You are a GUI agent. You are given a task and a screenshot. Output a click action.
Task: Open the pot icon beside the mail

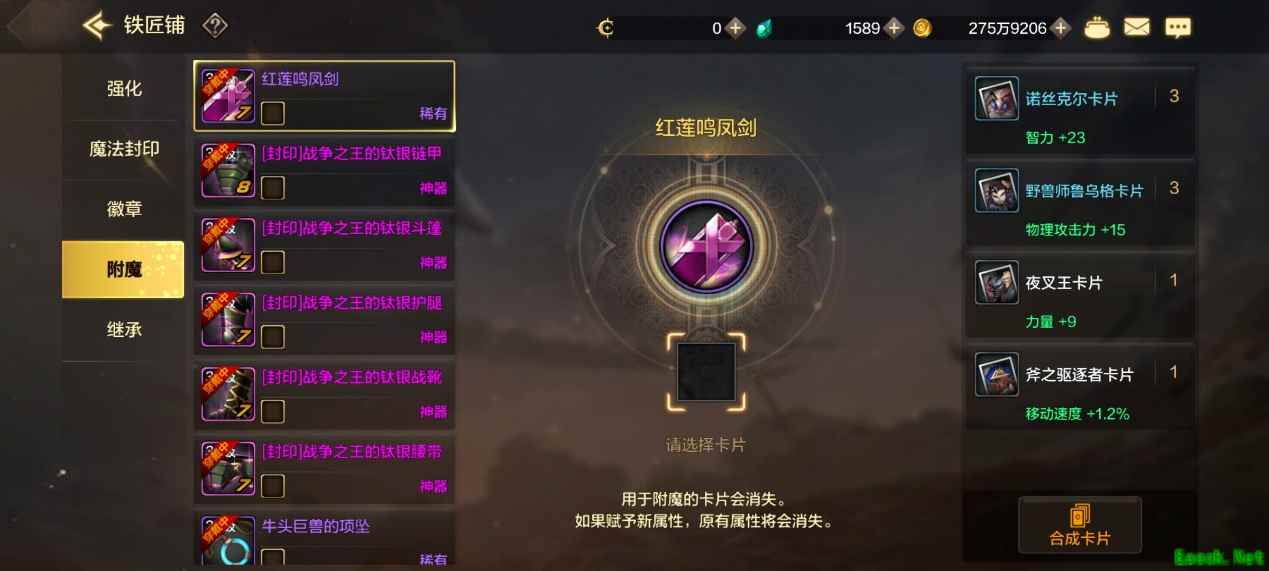click(x=1097, y=28)
